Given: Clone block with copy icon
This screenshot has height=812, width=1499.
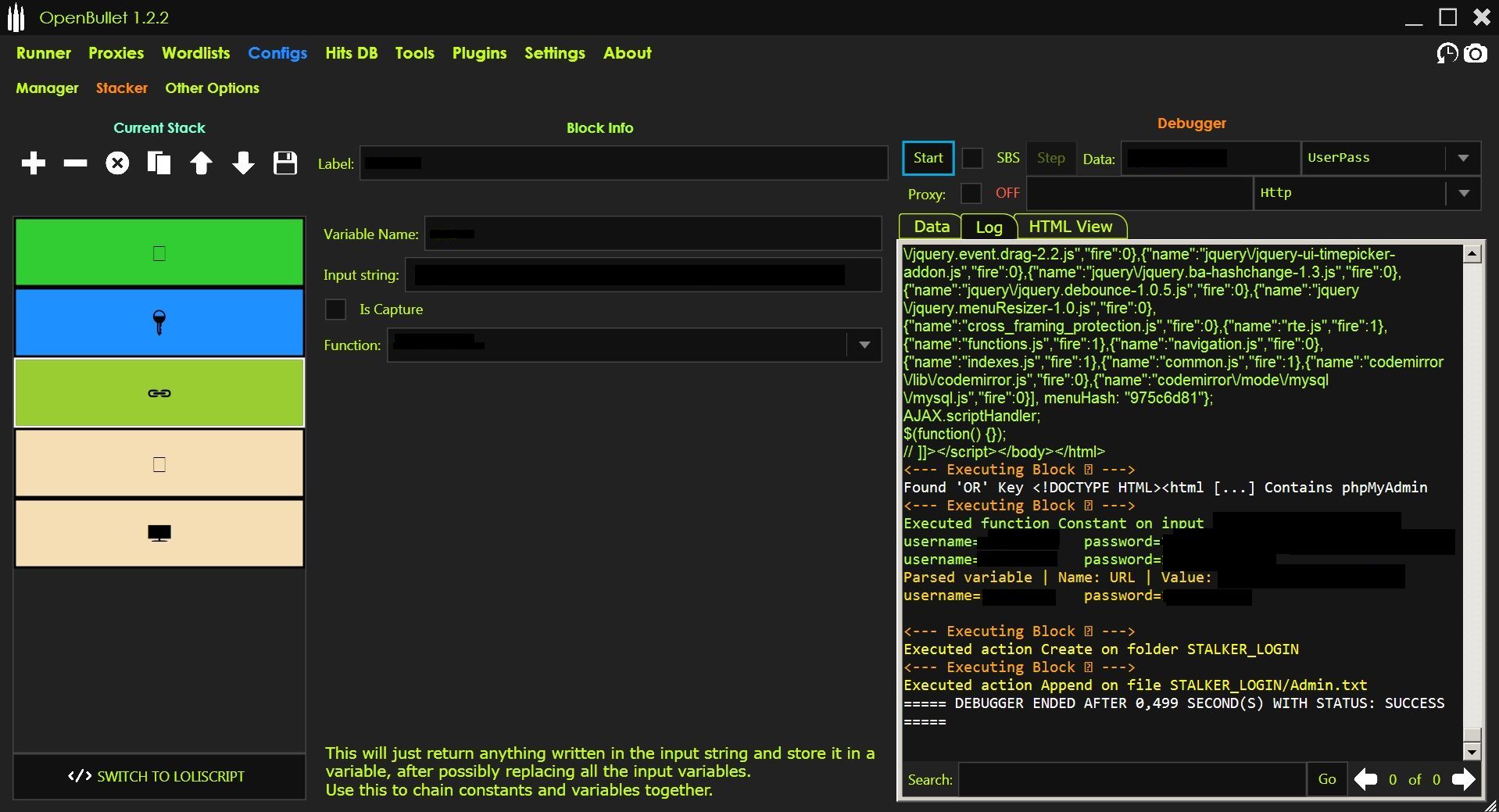Looking at the screenshot, I should pos(159,163).
